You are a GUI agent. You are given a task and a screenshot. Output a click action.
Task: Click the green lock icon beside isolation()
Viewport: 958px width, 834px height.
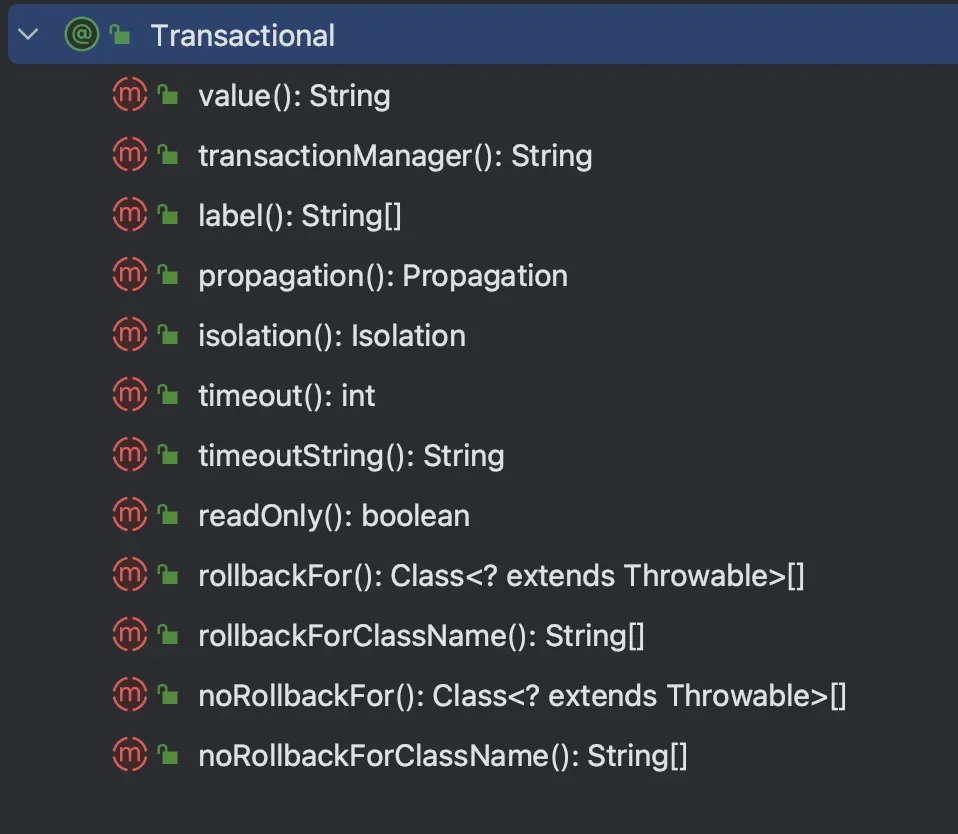click(167, 335)
